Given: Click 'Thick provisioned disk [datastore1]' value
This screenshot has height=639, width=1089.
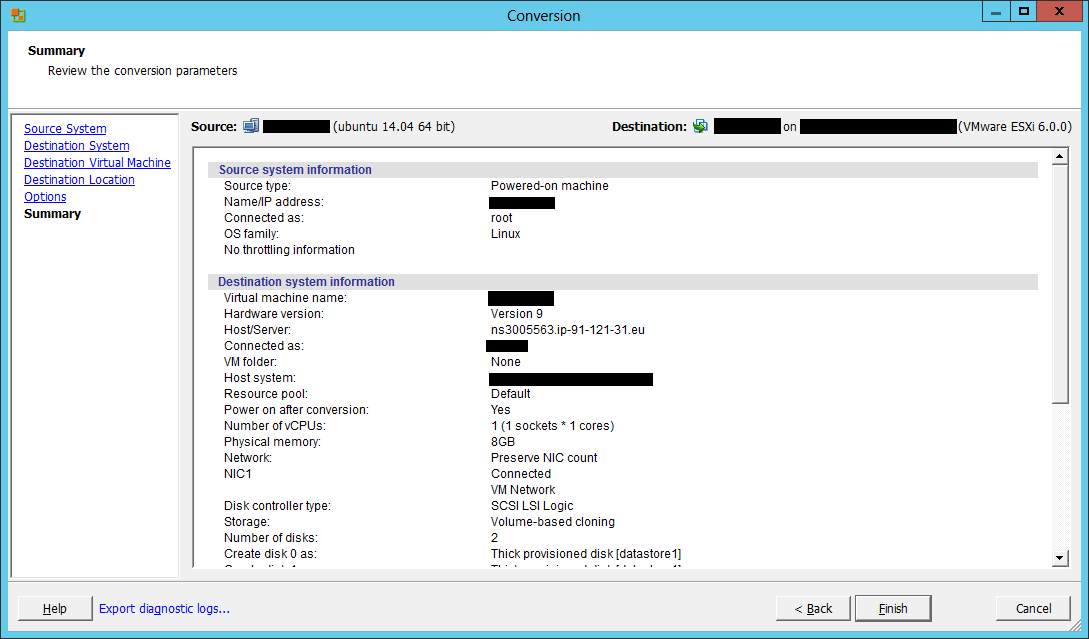Looking at the screenshot, I should pyautogui.click(x=585, y=553).
